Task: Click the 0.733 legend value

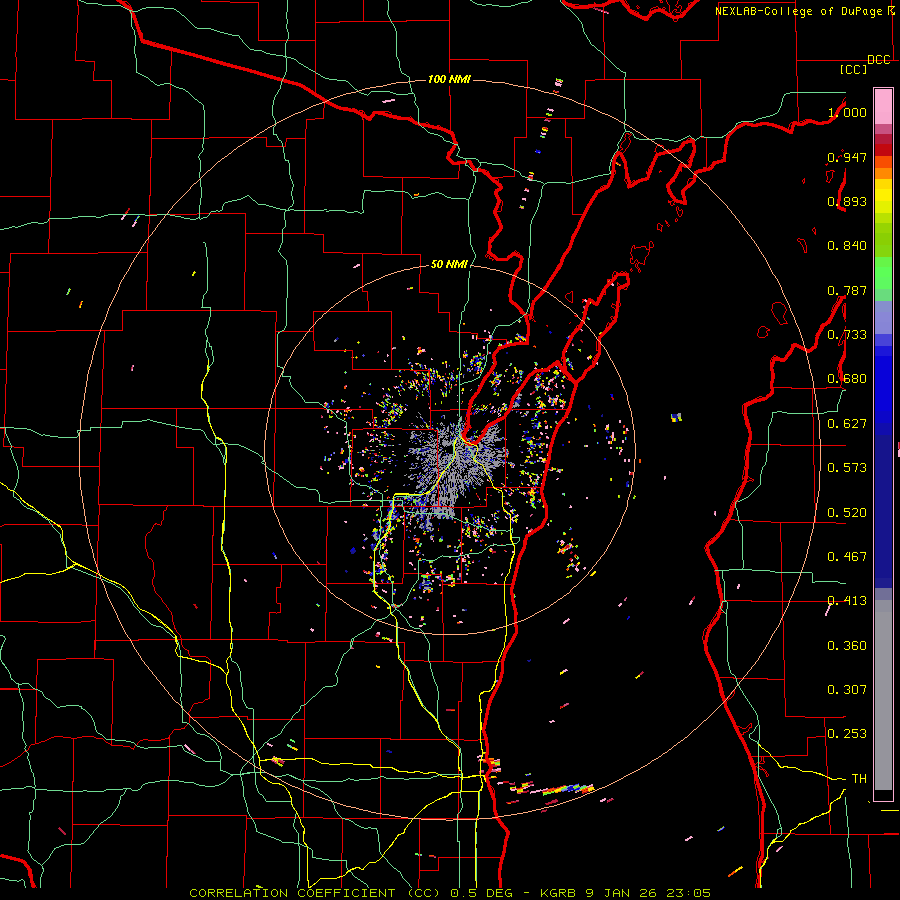Action: 847,335
